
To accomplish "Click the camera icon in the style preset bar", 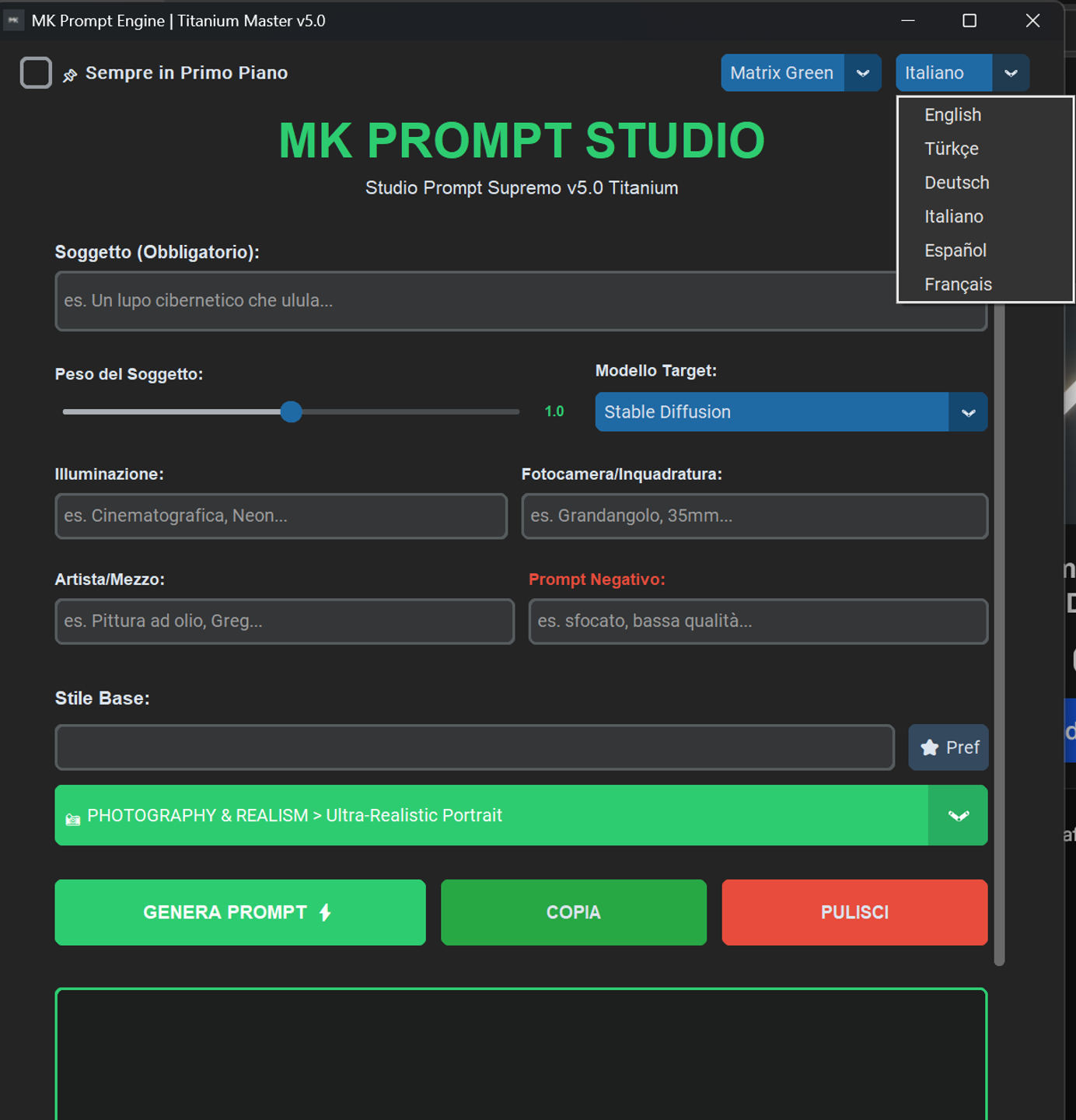I will pyautogui.click(x=73, y=819).
